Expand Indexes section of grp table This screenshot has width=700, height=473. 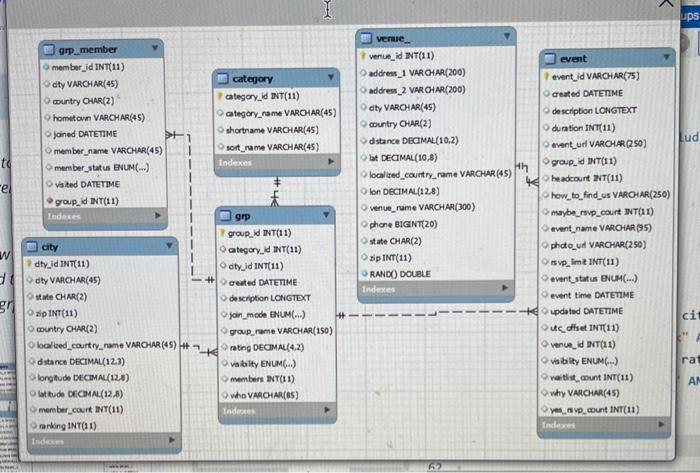coord(327,410)
